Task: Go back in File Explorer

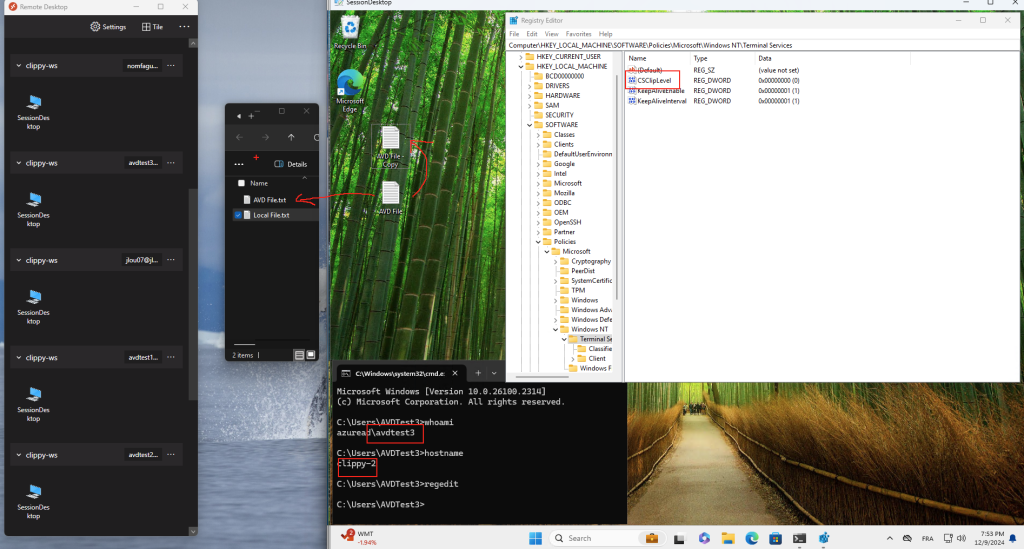Action: (240, 137)
